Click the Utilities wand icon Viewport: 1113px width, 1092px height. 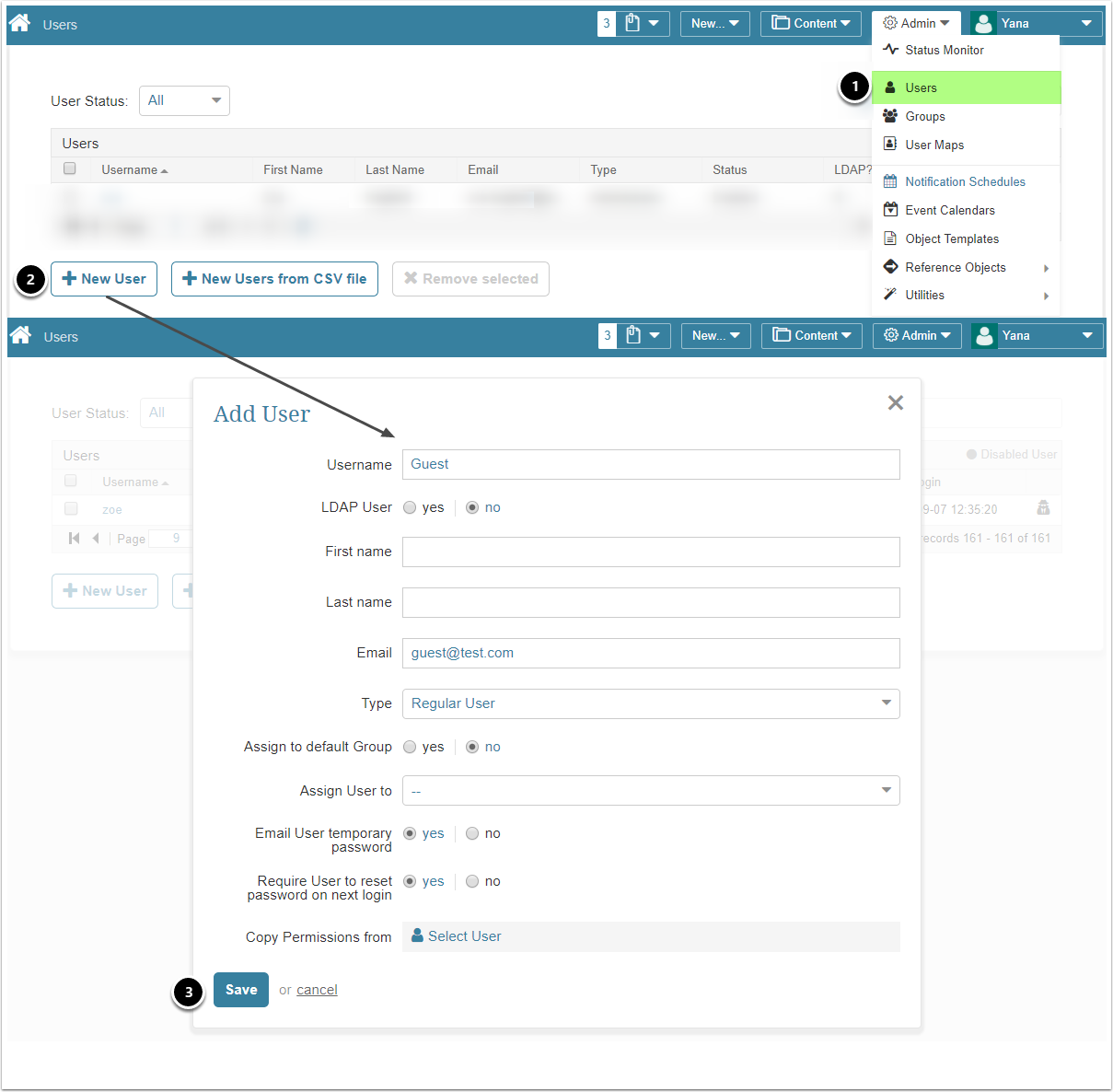point(890,295)
